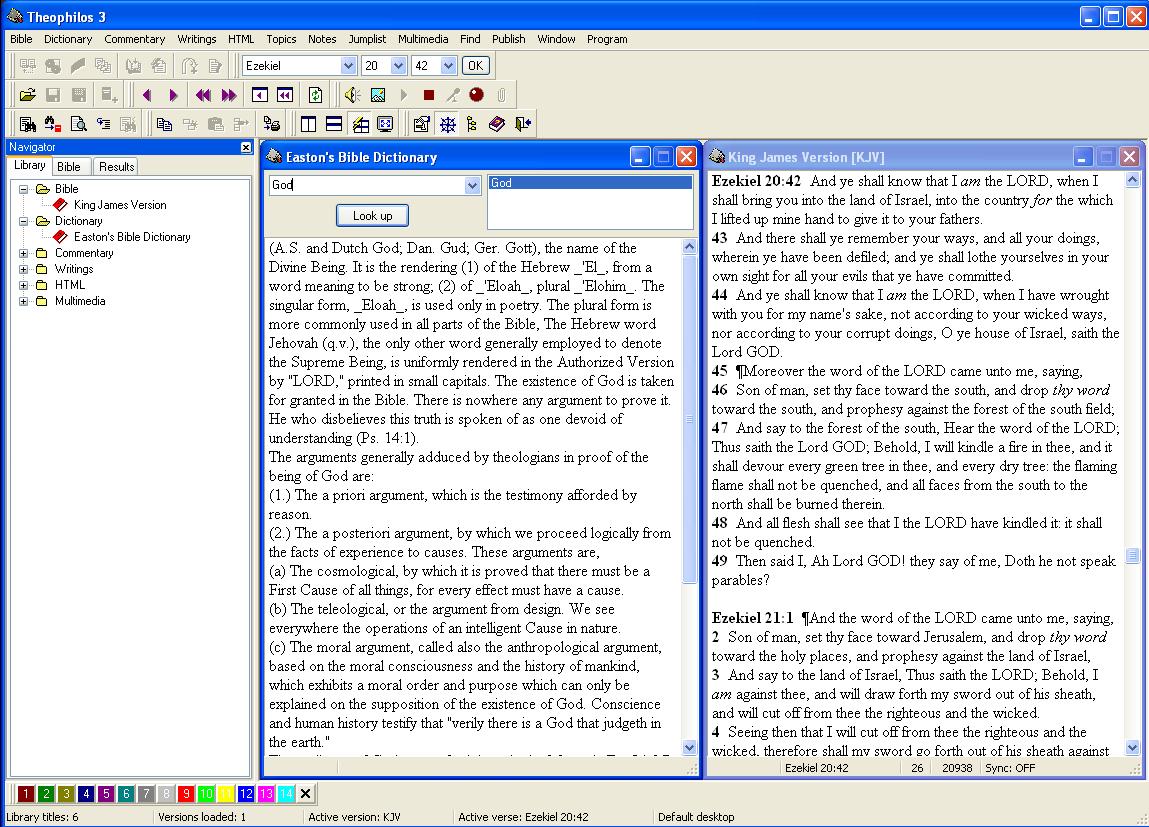Click the double purple right arrows icon
The image size is (1149, 827).
click(x=229, y=94)
